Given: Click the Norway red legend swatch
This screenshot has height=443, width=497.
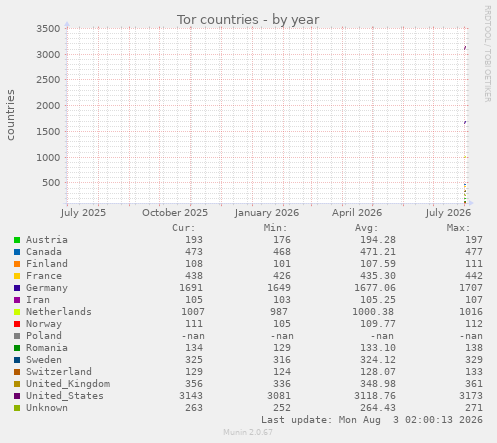Looking at the screenshot, I should click(x=17, y=324).
